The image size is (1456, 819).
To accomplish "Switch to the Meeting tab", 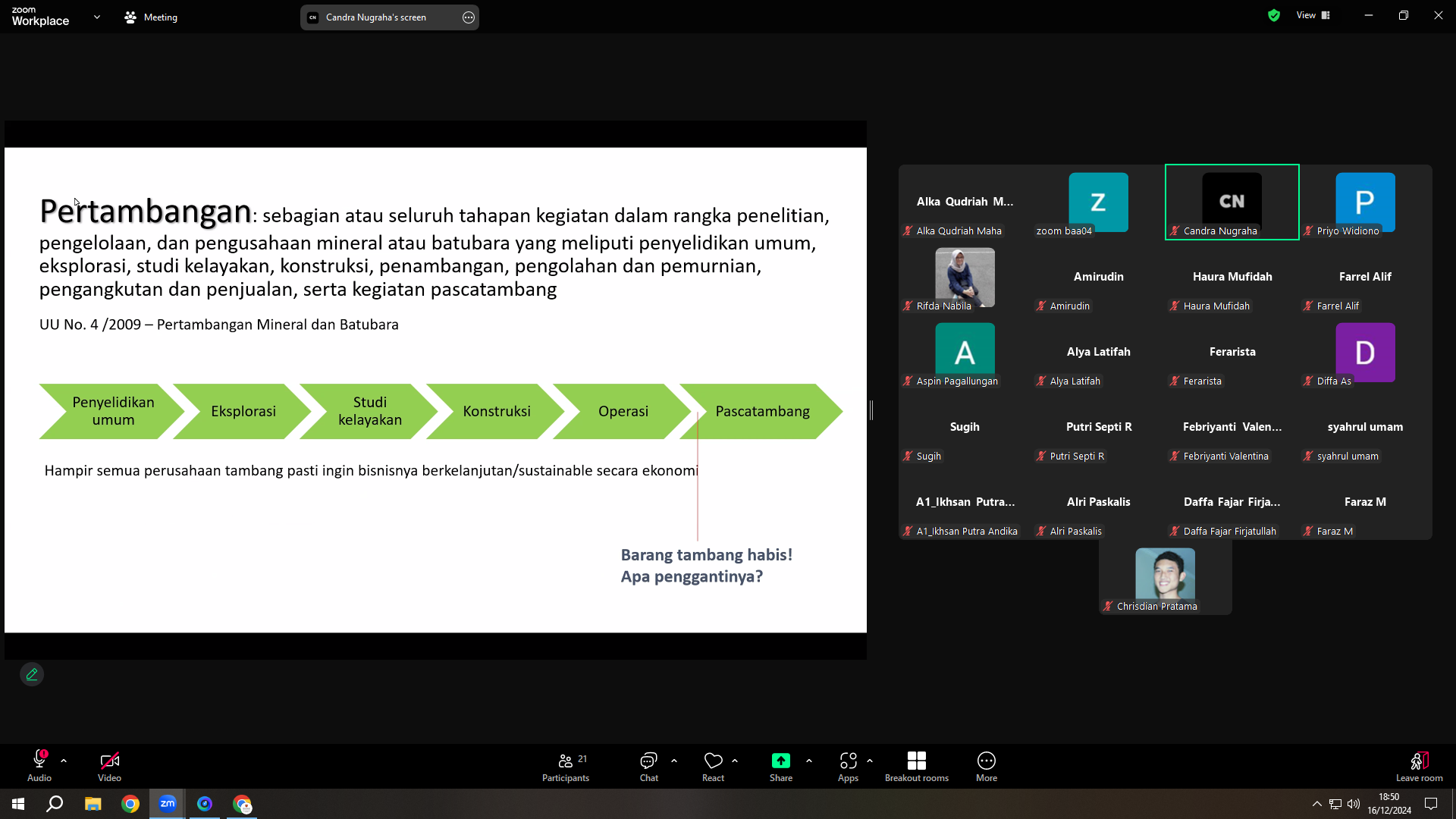I will pyautogui.click(x=151, y=17).
